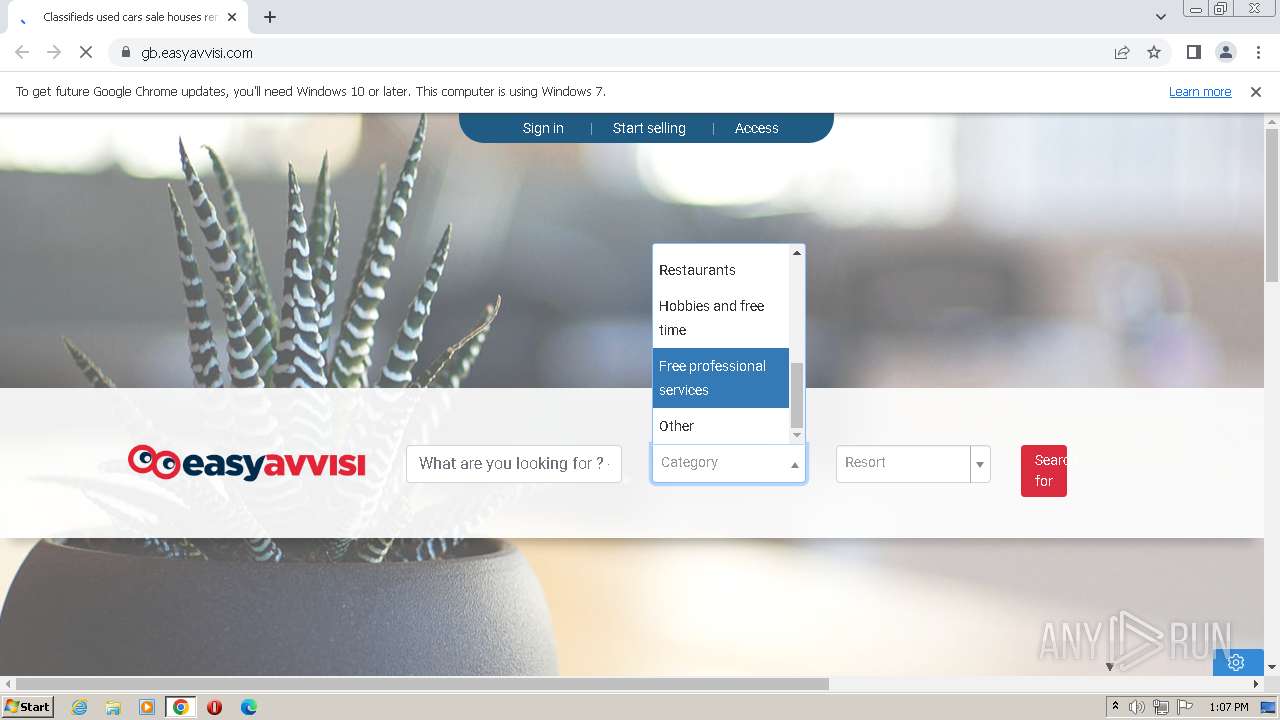
Task: Click the Chrome forward arrow
Action: [x=54, y=53]
